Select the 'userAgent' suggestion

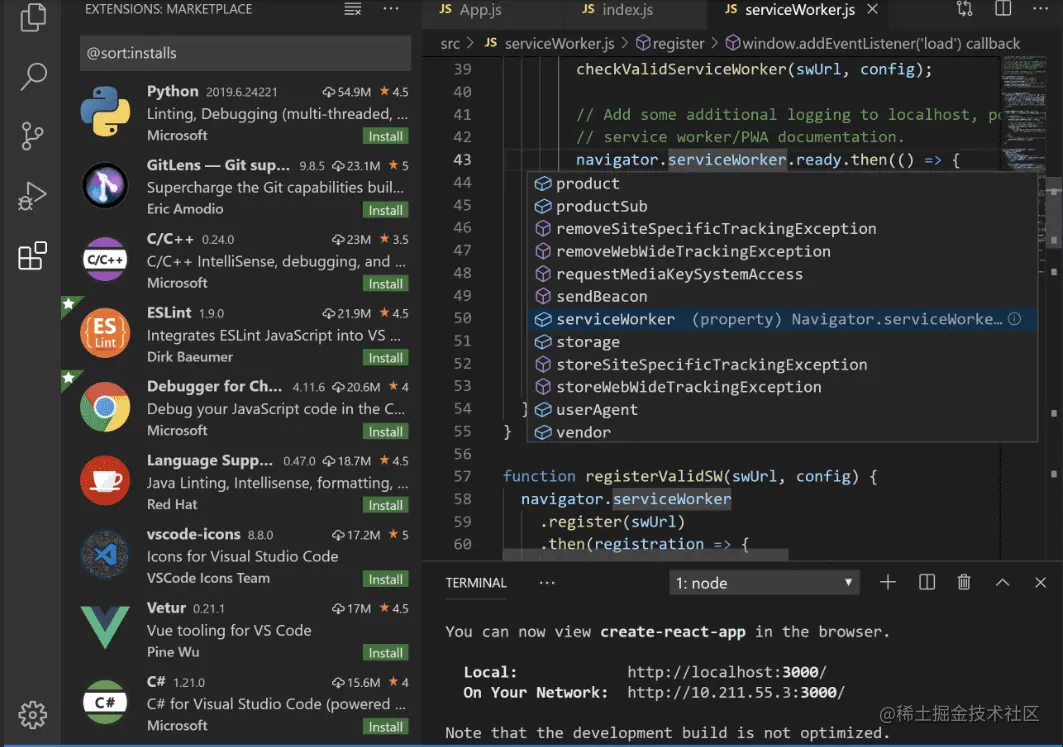click(x=782, y=409)
